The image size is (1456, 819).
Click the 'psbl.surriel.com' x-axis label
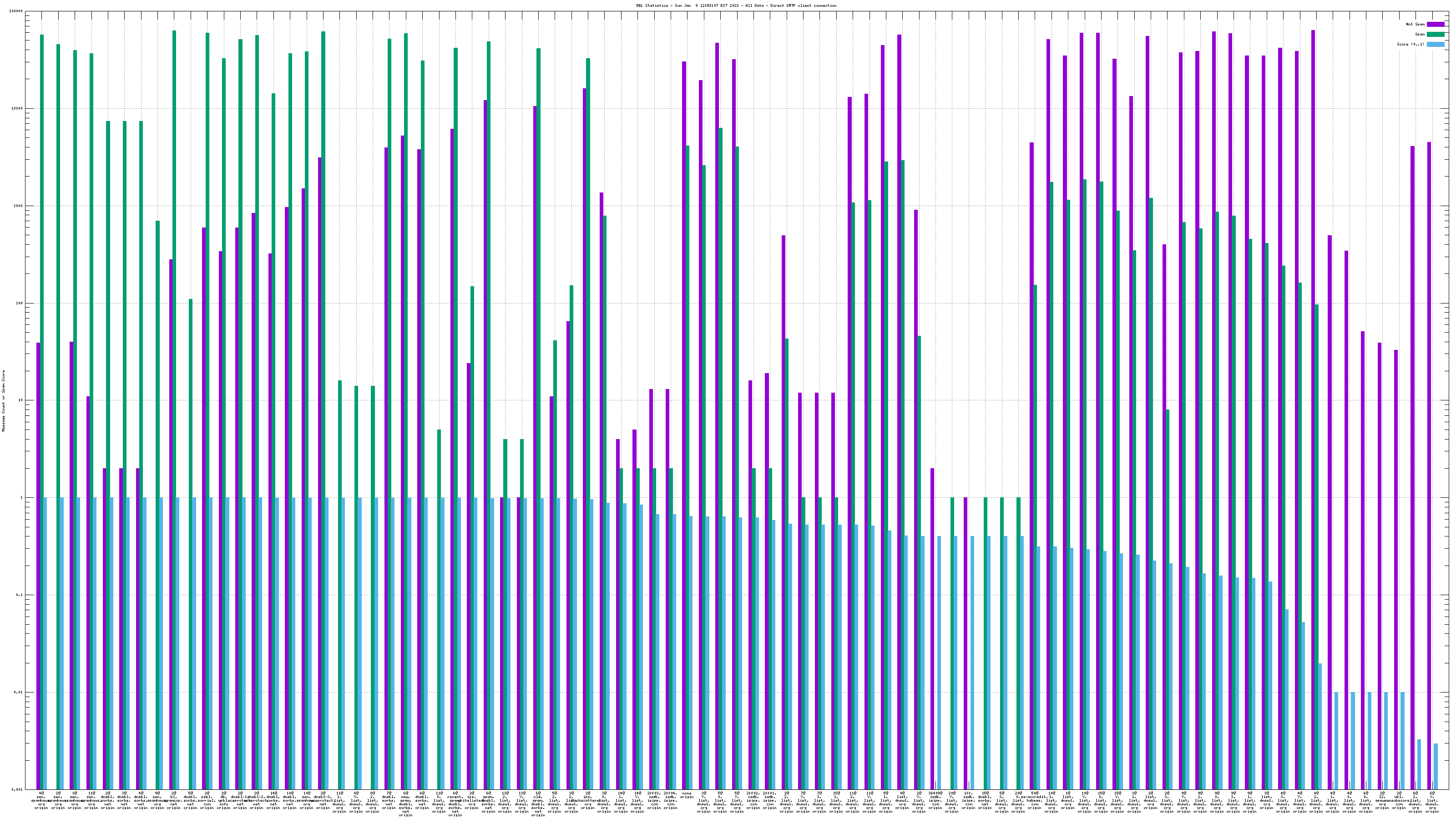pos(207,800)
